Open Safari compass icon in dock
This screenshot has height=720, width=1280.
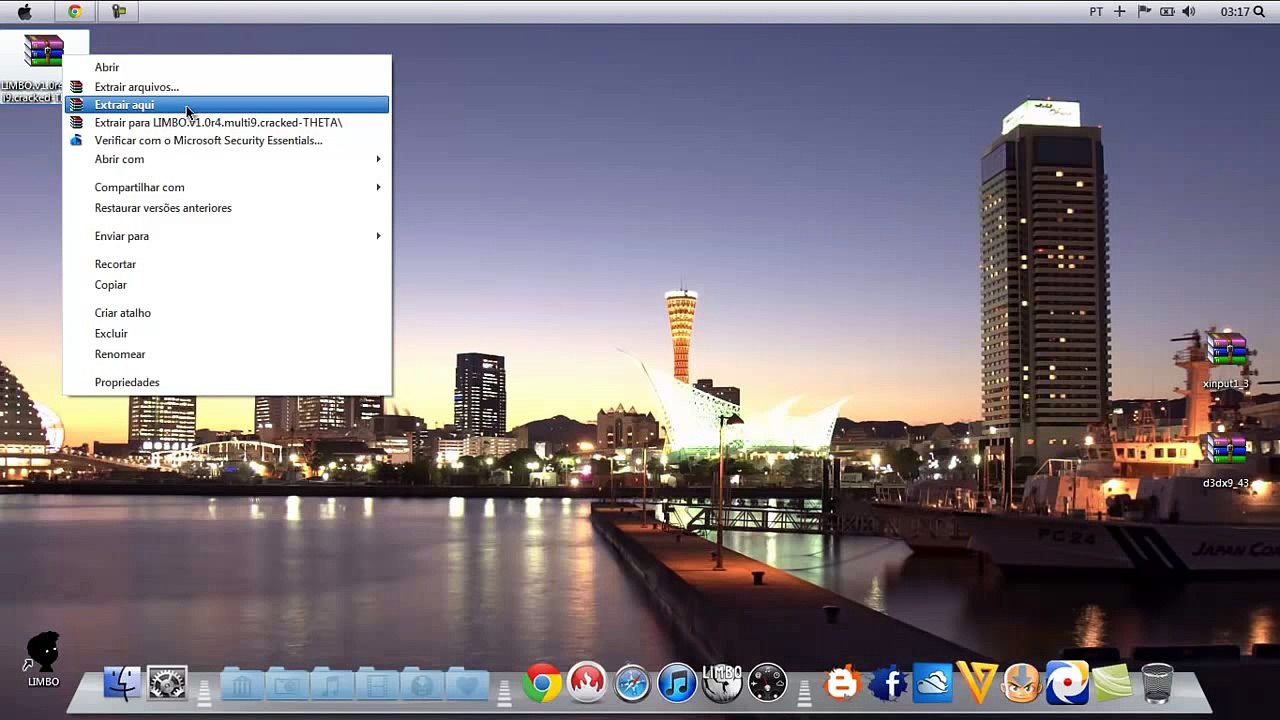pyautogui.click(x=632, y=684)
